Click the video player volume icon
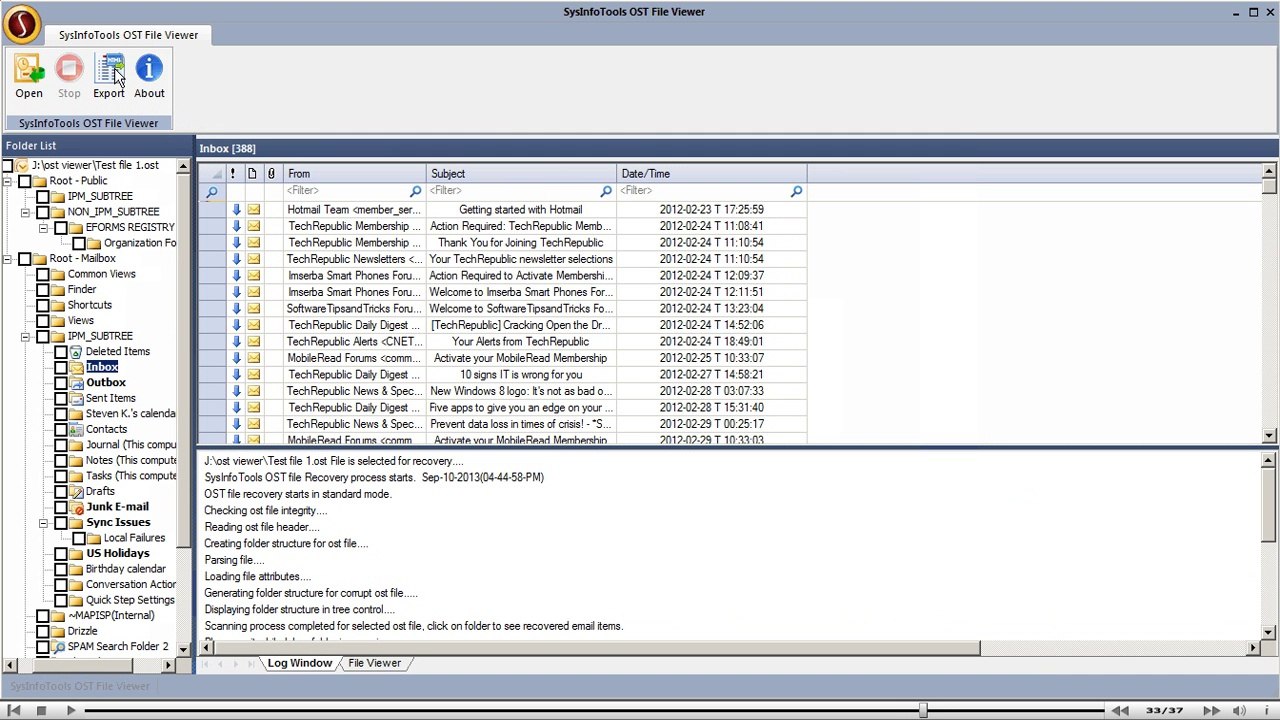The image size is (1280, 720). point(1239,710)
